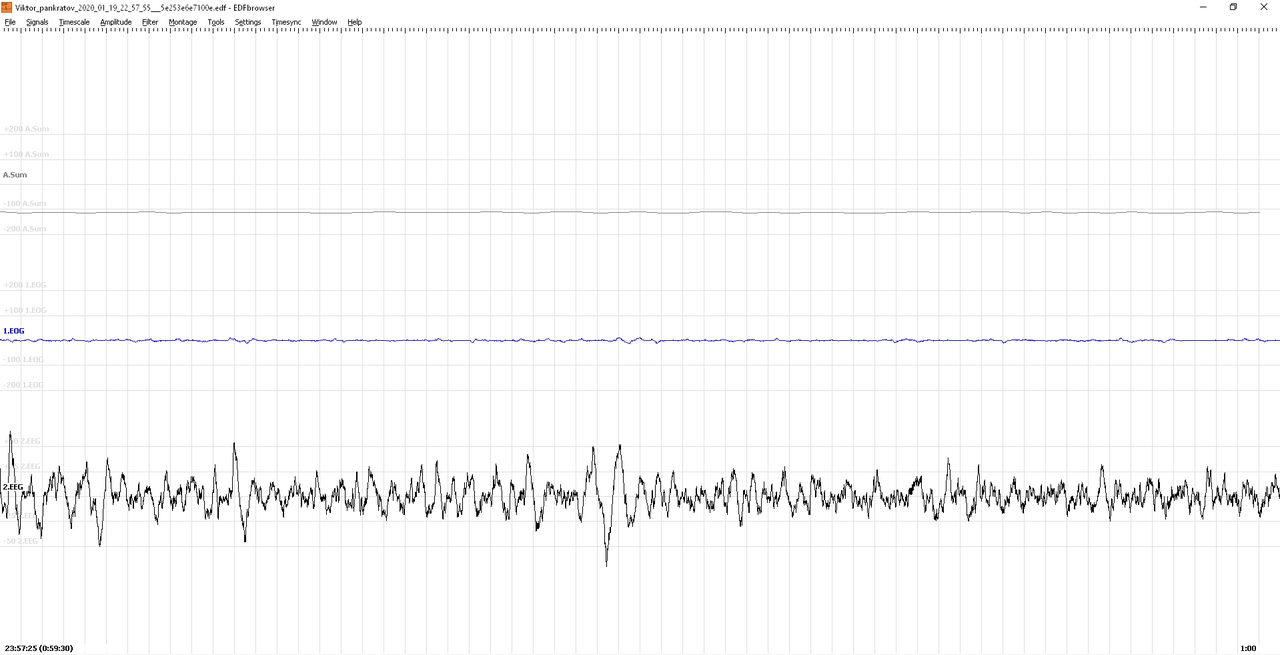Click the 1:00 page duration readout
Image resolution: width=1280 pixels, height=655 pixels.
(x=1248, y=648)
